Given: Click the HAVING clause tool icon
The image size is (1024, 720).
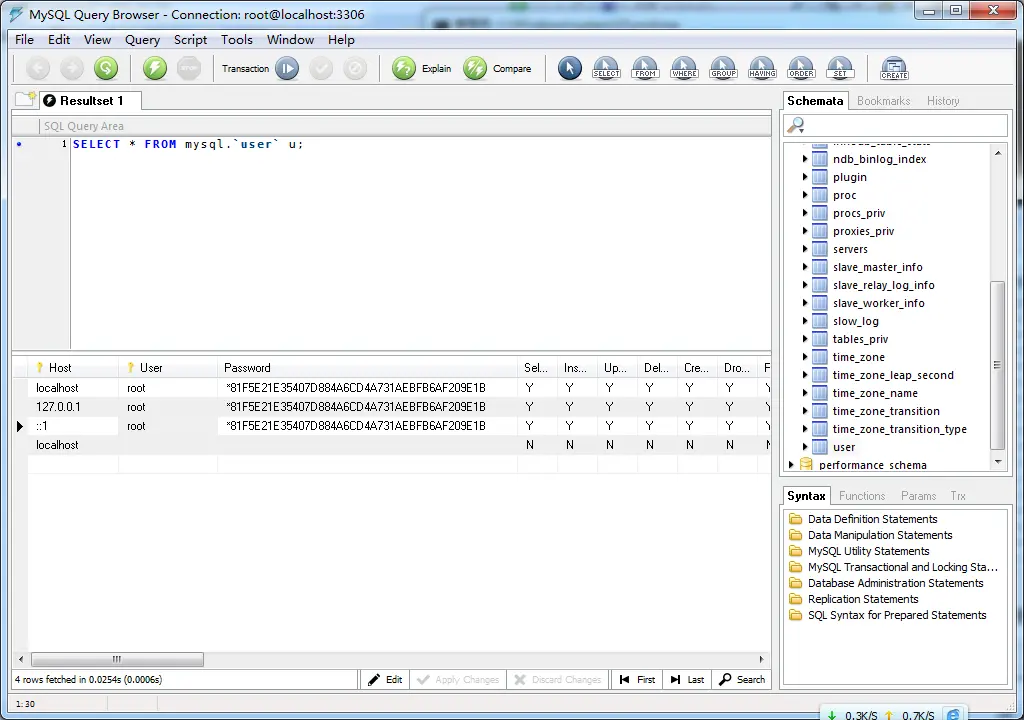Looking at the screenshot, I should [762, 68].
